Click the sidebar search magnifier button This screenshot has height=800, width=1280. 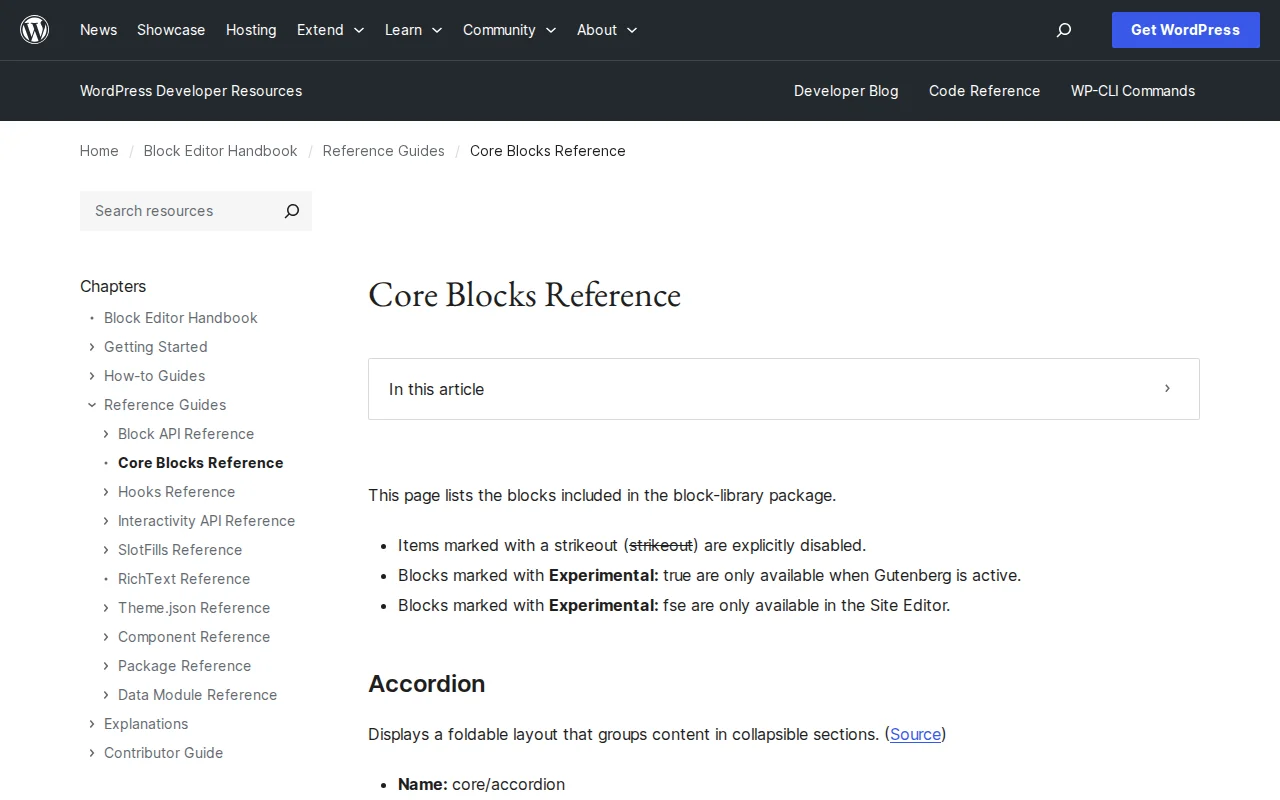[291, 211]
